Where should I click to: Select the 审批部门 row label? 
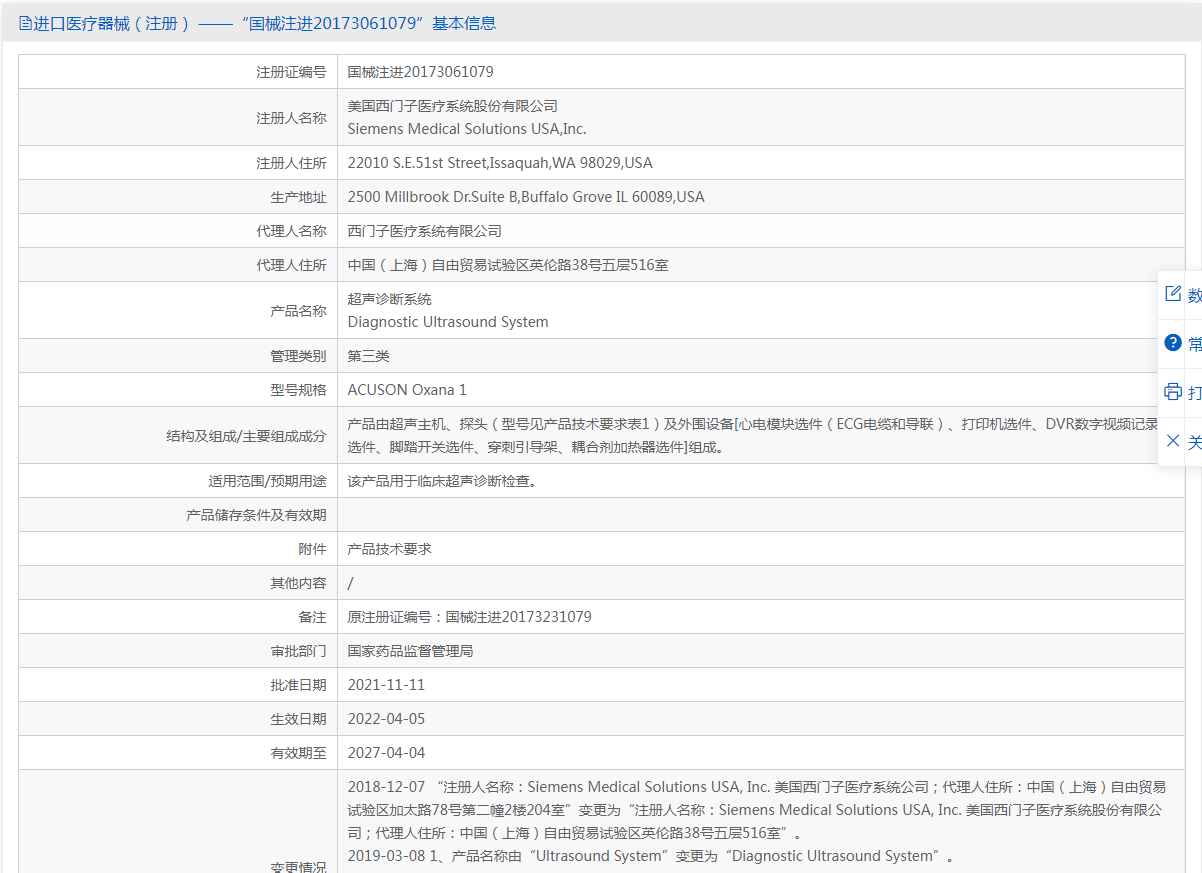(298, 651)
